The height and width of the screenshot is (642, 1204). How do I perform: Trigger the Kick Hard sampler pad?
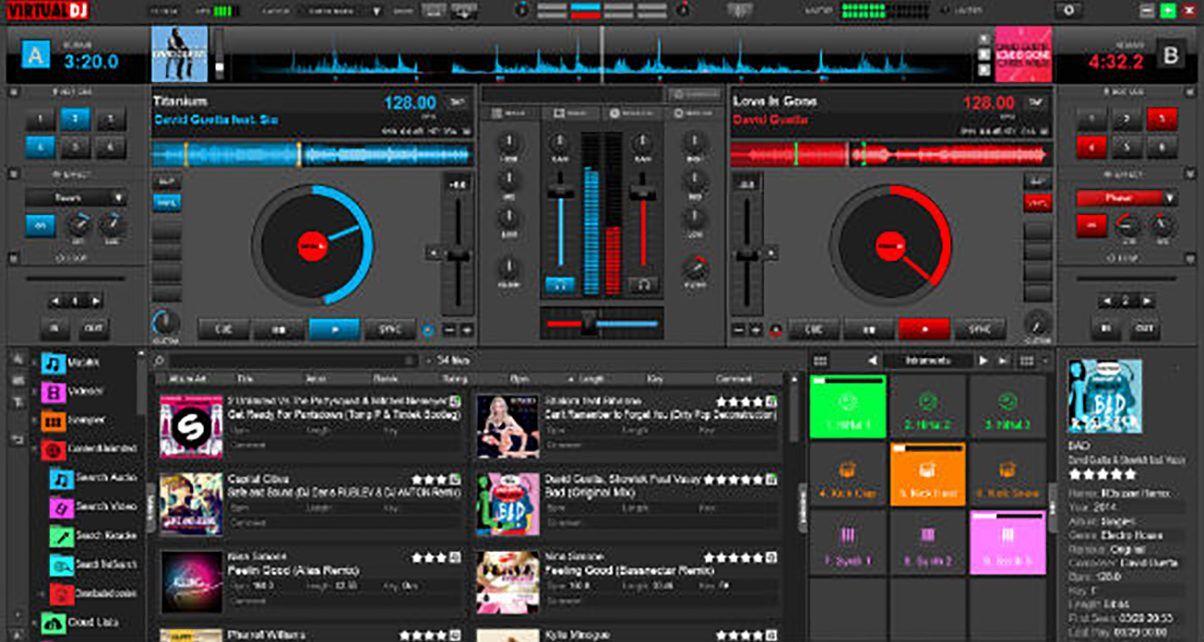(927, 473)
